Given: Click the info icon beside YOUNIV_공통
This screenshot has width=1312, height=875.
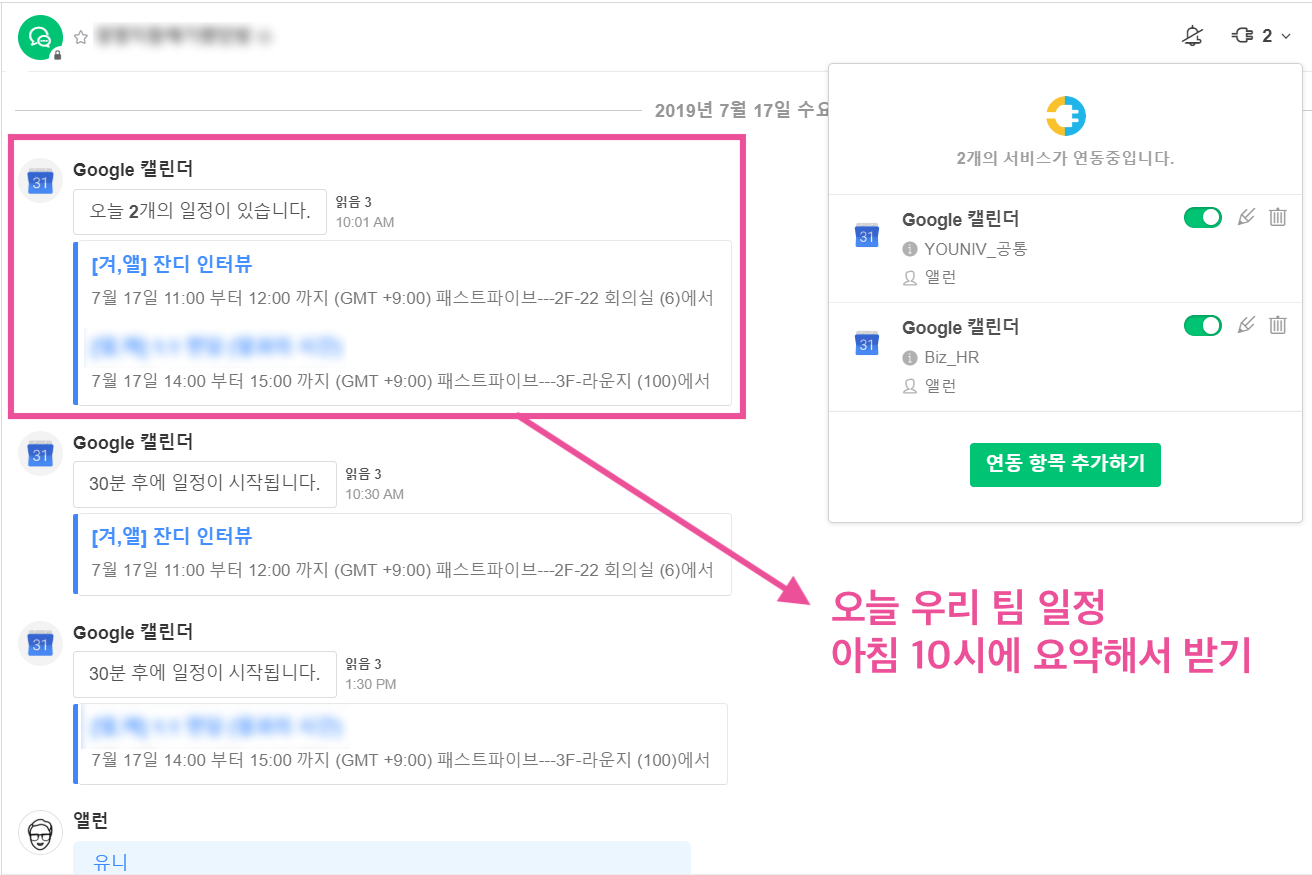Looking at the screenshot, I should tap(909, 249).
